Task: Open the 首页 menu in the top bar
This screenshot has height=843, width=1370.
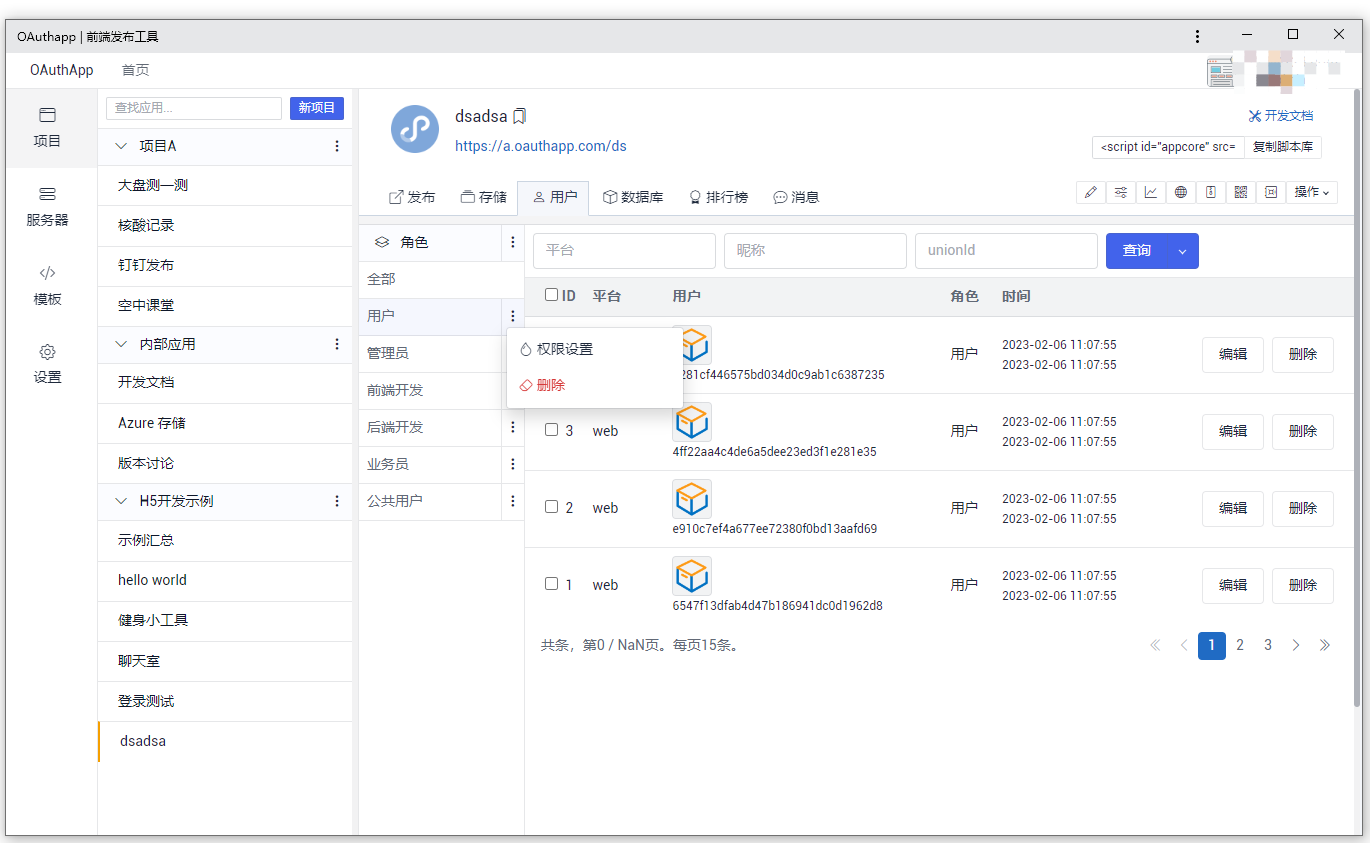Action: 136,70
